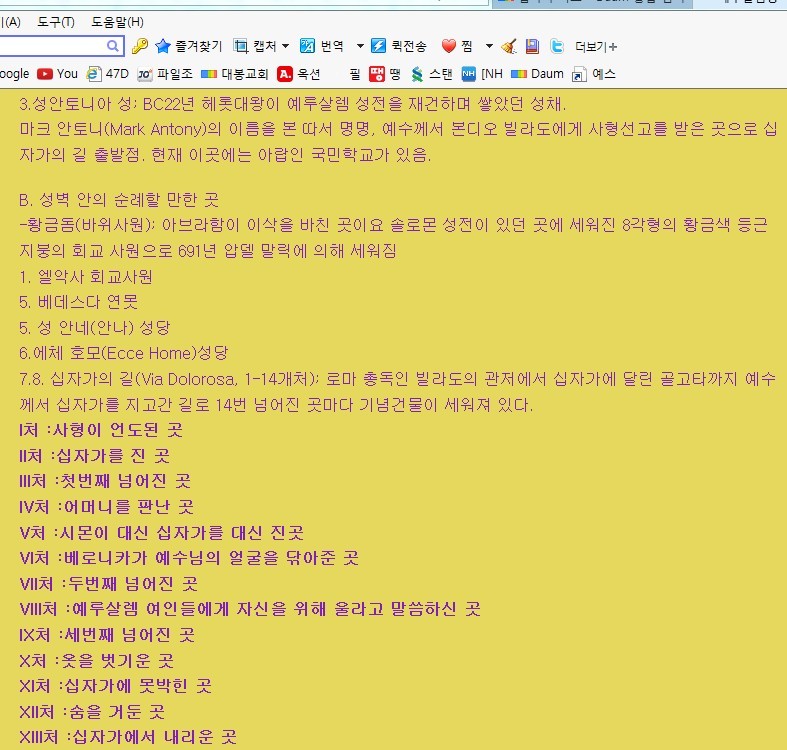Viewport: 787px width, 750px height.
Task: Click the 더보기+ button
Action: point(596,47)
